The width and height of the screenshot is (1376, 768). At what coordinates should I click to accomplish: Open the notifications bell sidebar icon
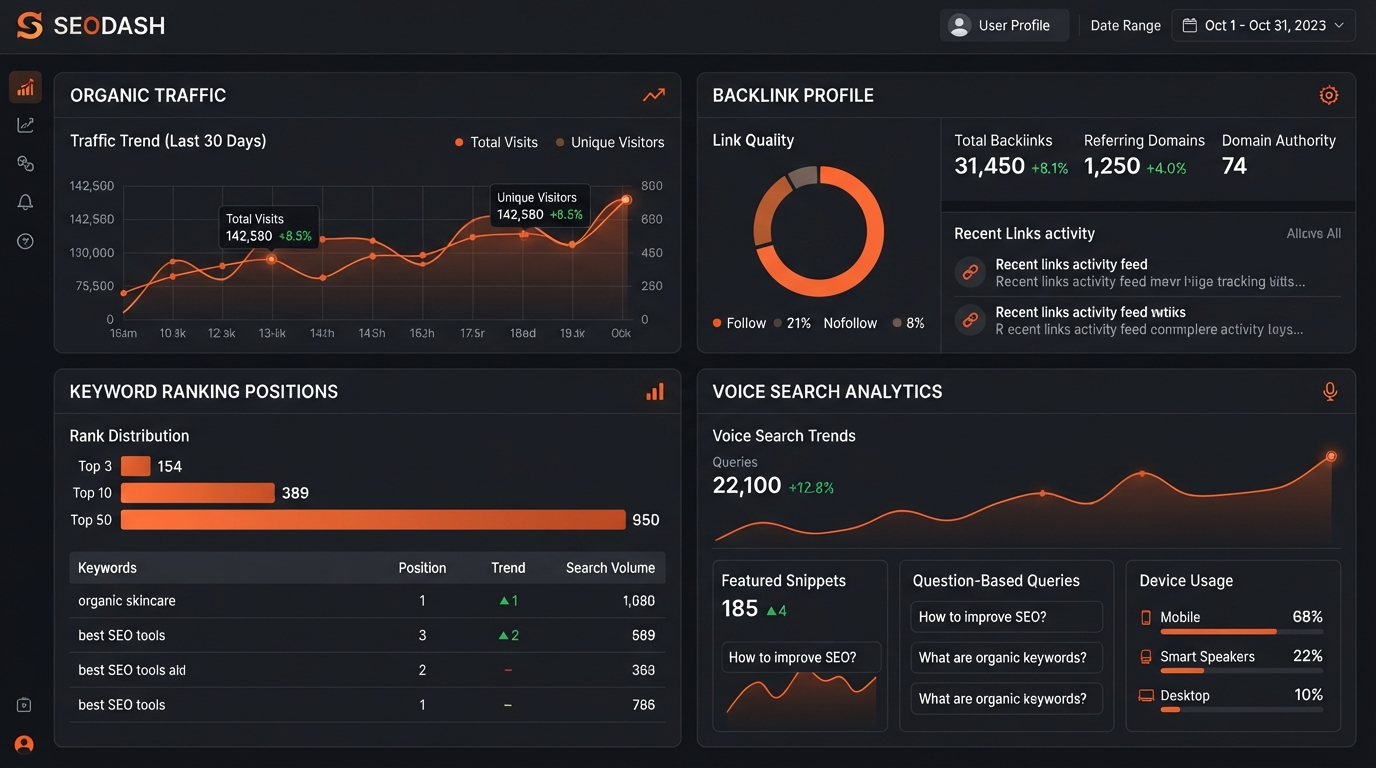coord(25,202)
